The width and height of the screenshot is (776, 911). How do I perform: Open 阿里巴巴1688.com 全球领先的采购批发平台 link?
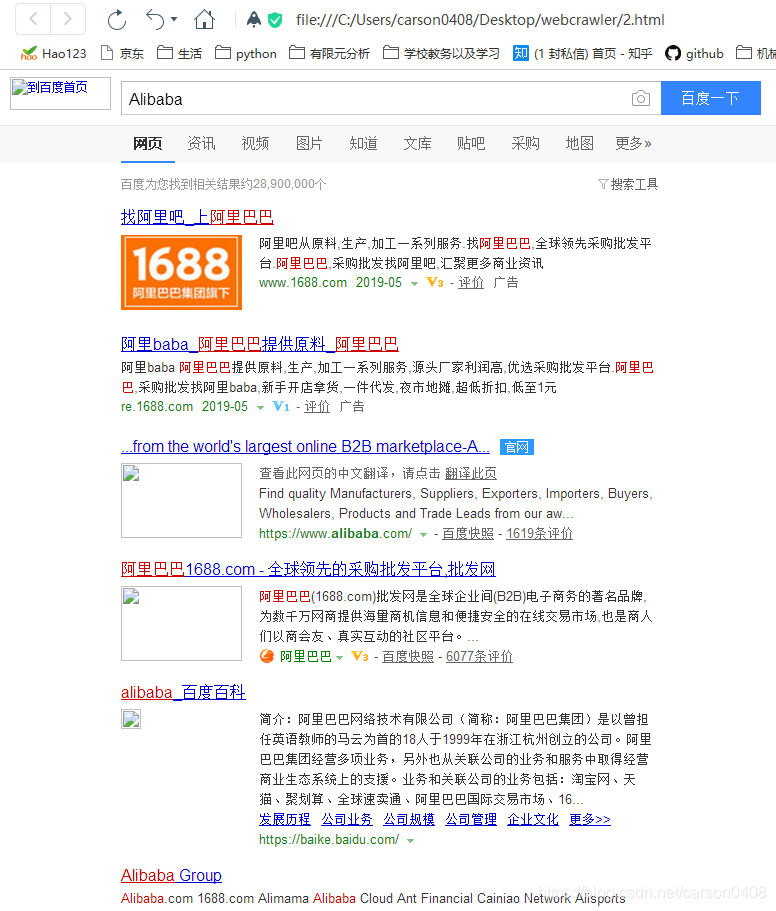pyautogui.click(x=308, y=569)
